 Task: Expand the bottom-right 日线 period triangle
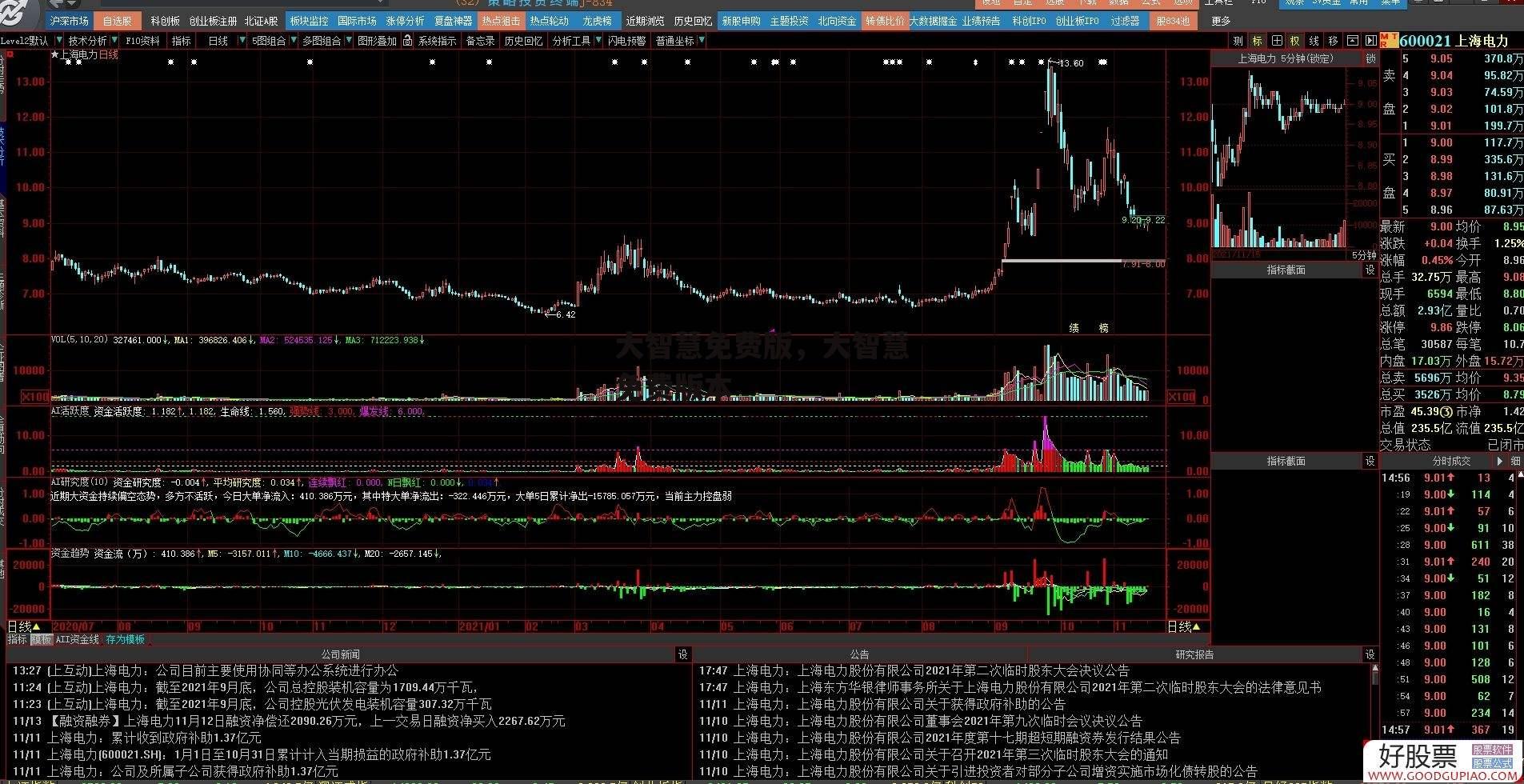[x=1198, y=626]
